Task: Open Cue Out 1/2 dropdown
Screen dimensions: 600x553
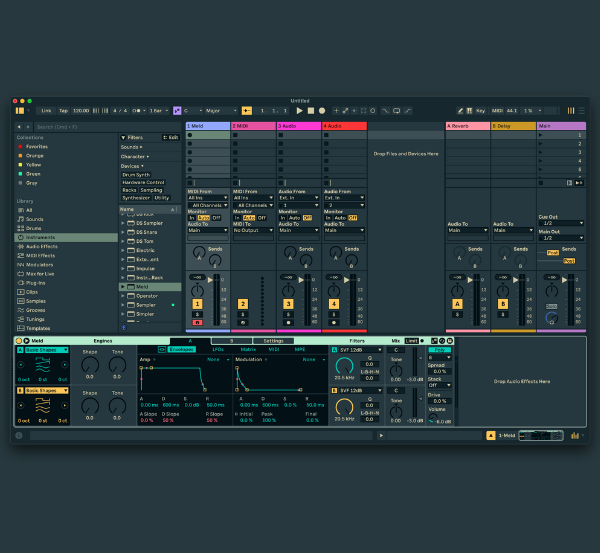Action: coord(561,223)
